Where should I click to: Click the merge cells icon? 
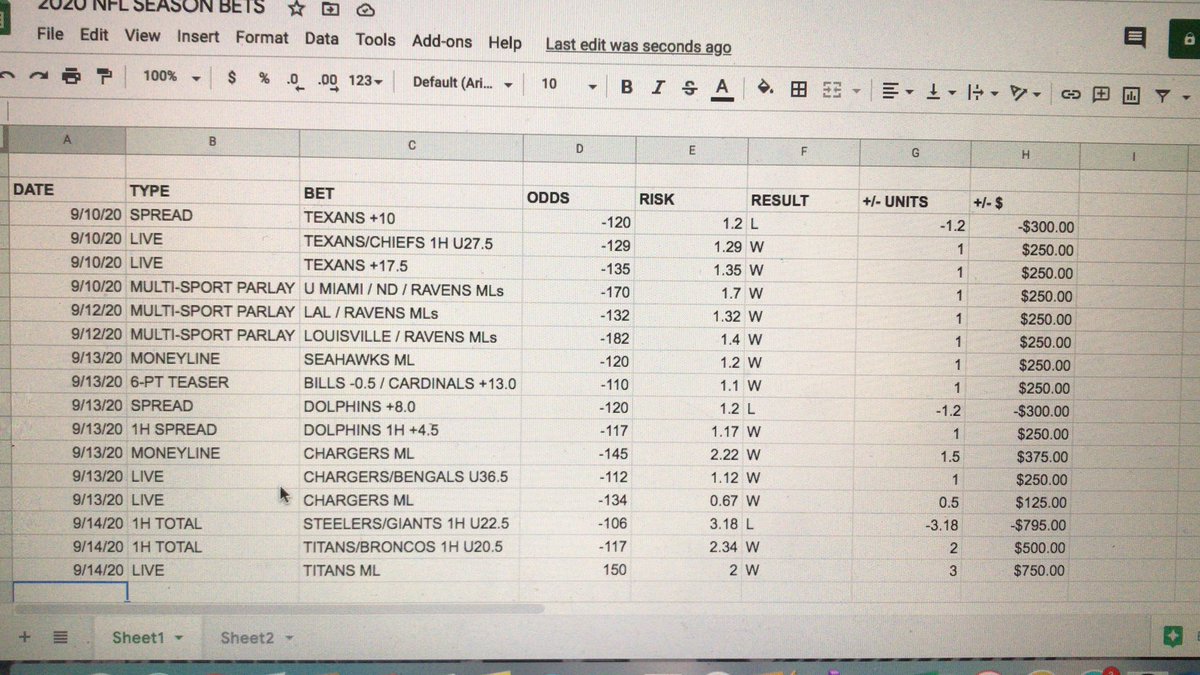[x=831, y=91]
